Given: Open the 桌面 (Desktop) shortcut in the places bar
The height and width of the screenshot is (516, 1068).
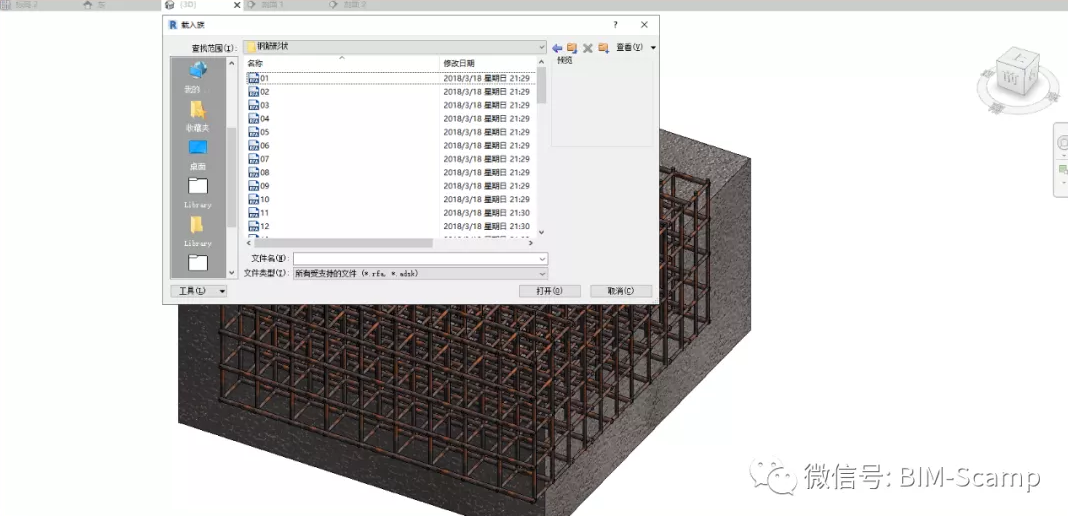Looking at the screenshot, I should tap(198, 155).
